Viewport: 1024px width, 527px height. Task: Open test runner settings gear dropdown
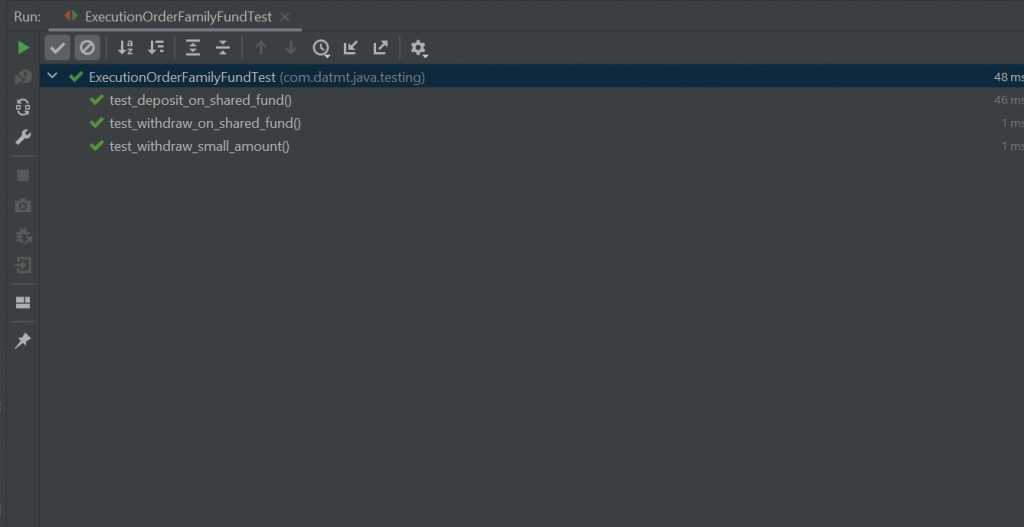pyautogui.click(x=419, y=48)
